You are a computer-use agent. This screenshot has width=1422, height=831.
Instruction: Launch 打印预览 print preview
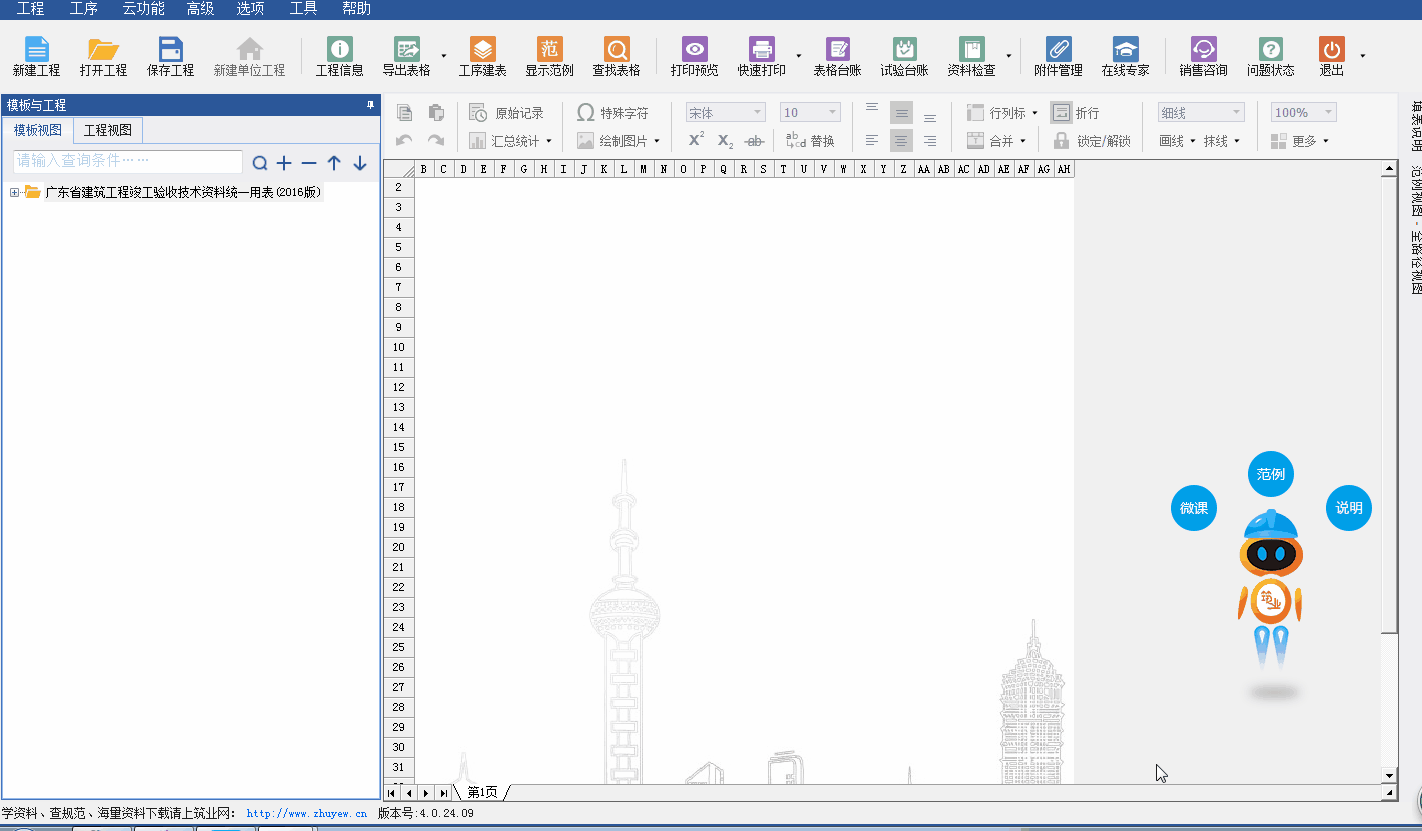click(694, 50)
